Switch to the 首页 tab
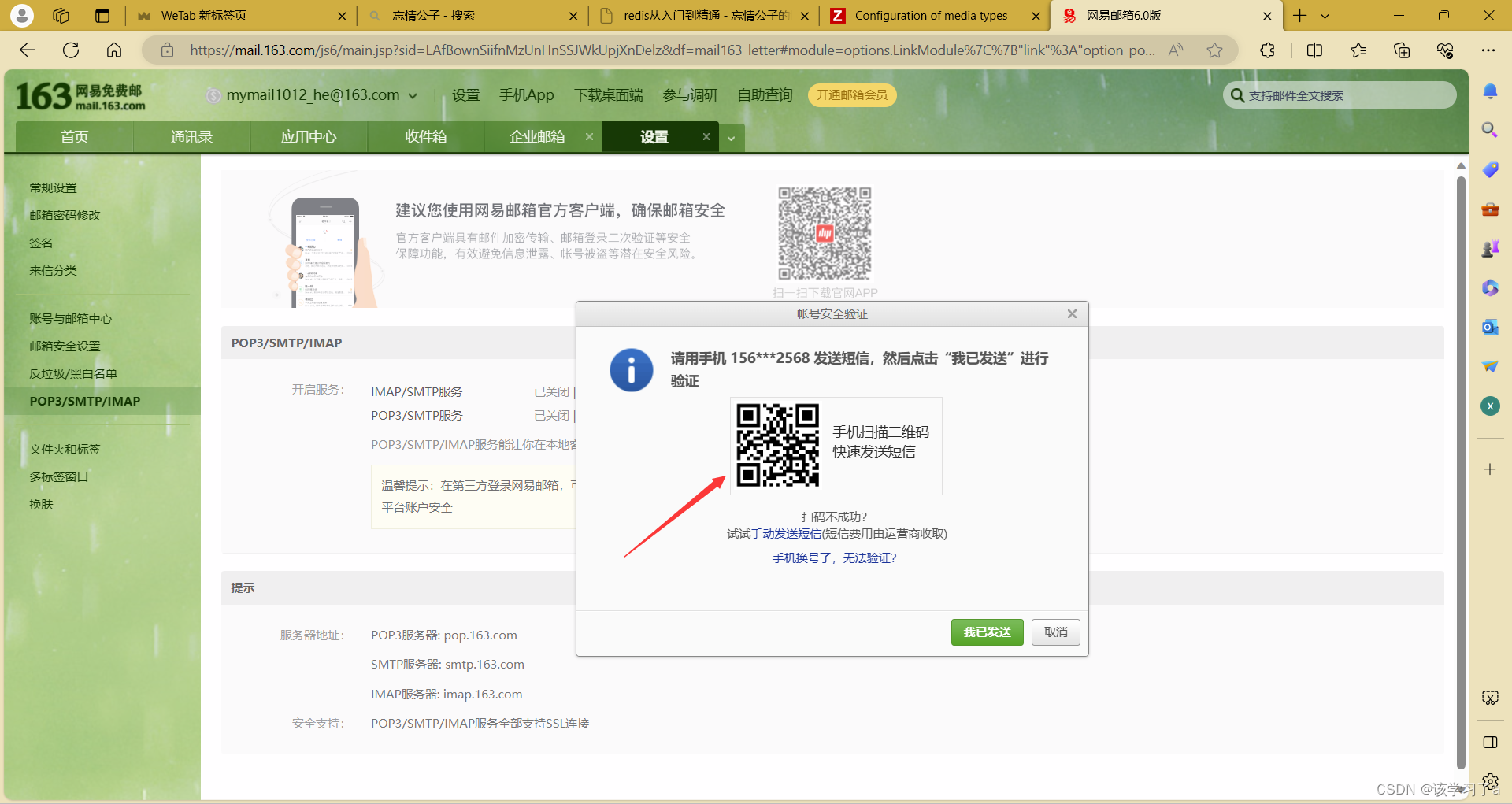This screenshot has width=1512, height=804. (x=75, y=137)
